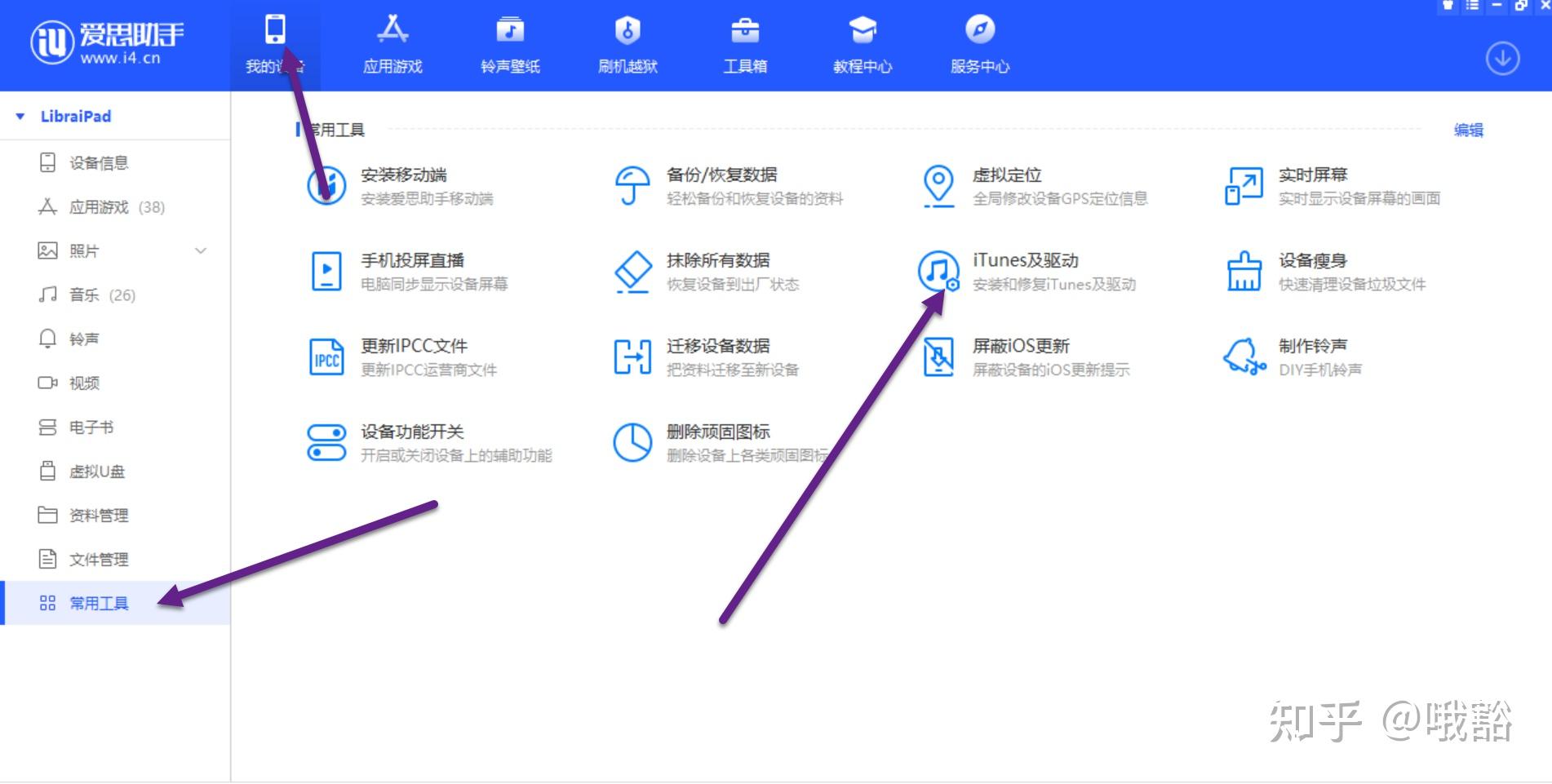This screenshot has height=784, width=1552.
Task: Open 删除顽固图标 title text
Action: tap(718, 432)
